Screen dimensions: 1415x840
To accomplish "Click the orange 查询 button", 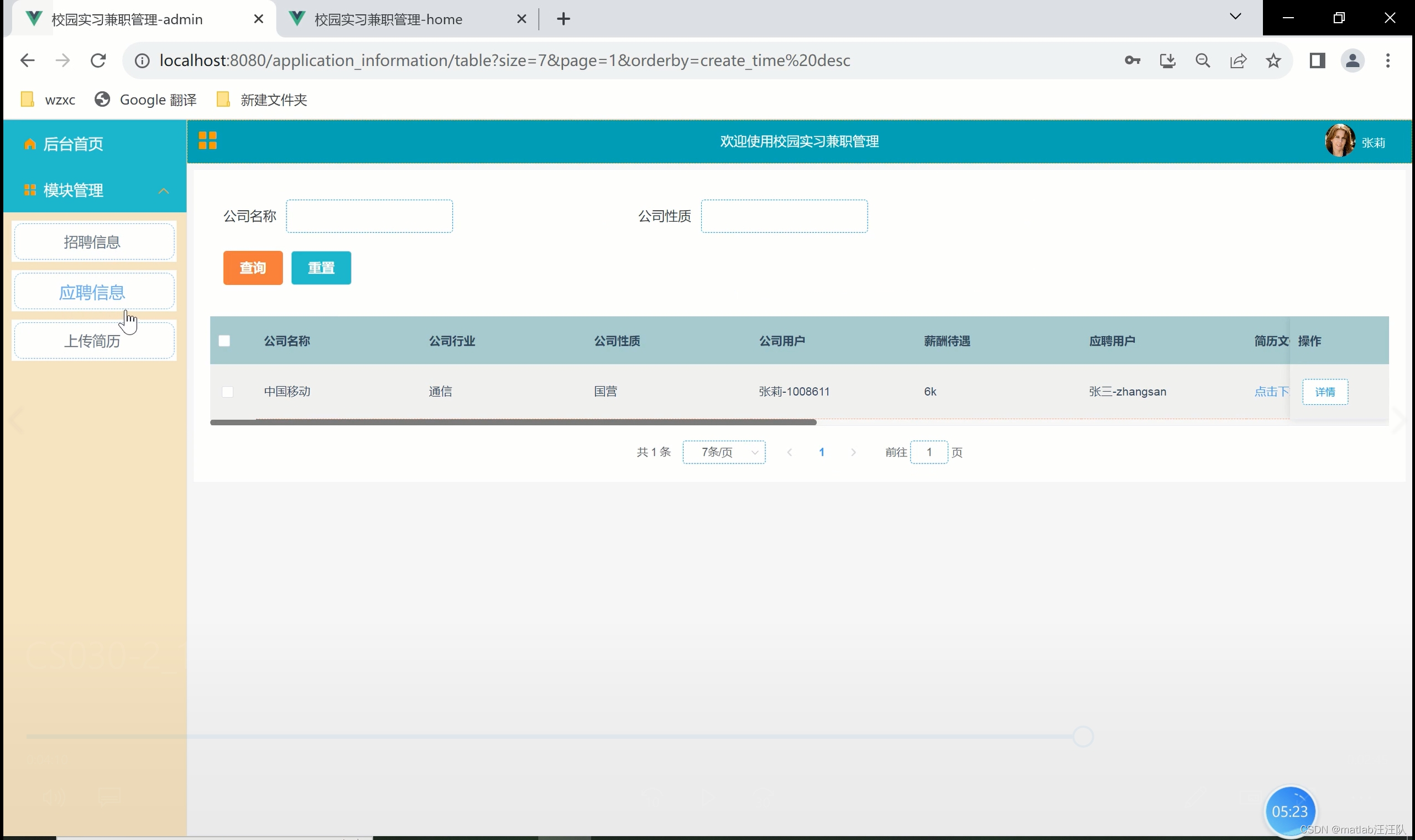I will pyautogui.click(x=253, y=268).
